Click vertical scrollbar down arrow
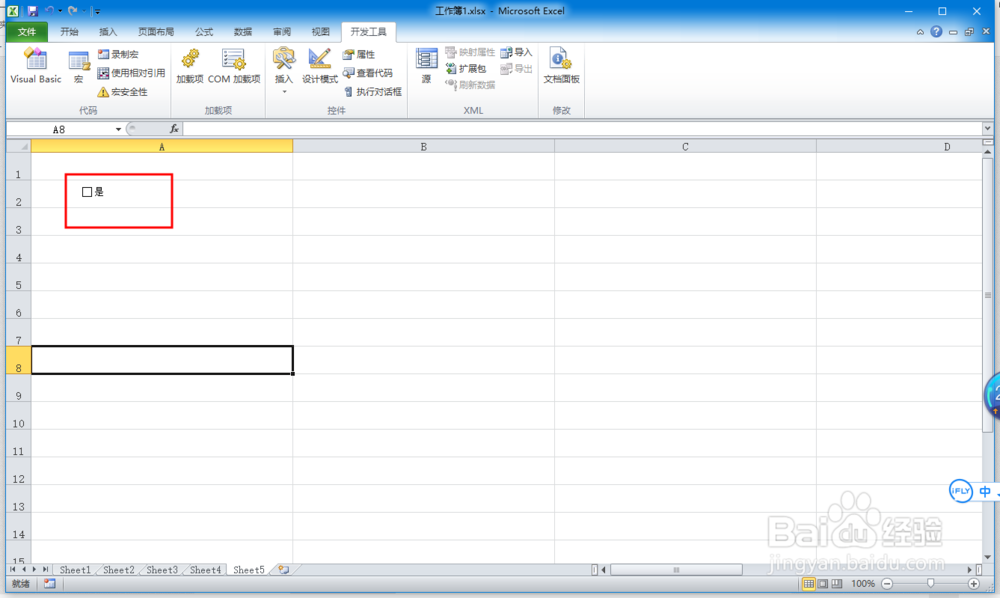This screenshot has height=598, width=1000. point(988,557)
